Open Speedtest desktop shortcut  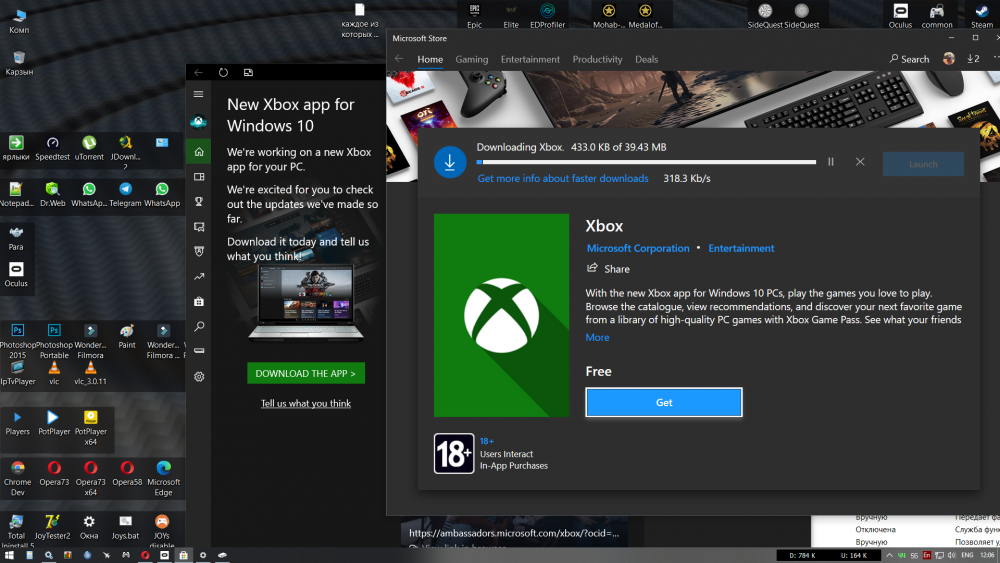[x=52, y=149]
